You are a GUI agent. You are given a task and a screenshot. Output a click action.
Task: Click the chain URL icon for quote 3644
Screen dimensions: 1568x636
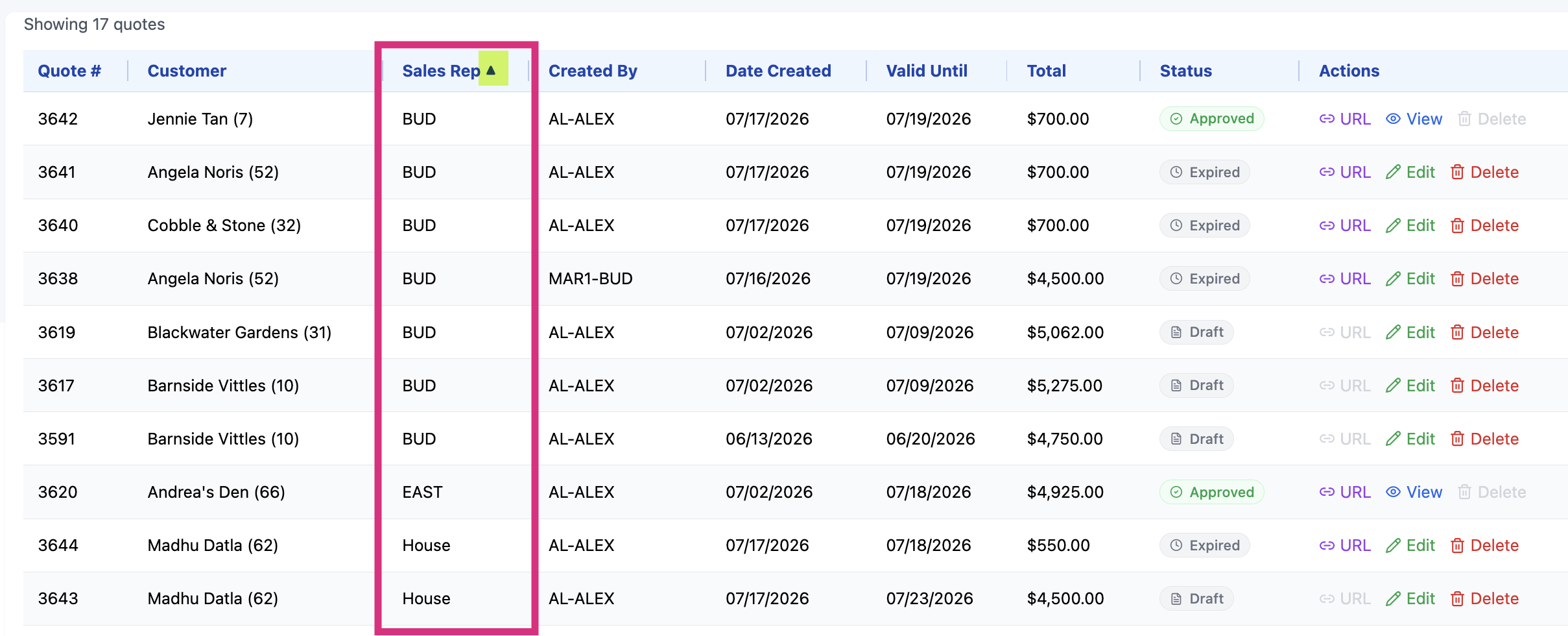1326,545
